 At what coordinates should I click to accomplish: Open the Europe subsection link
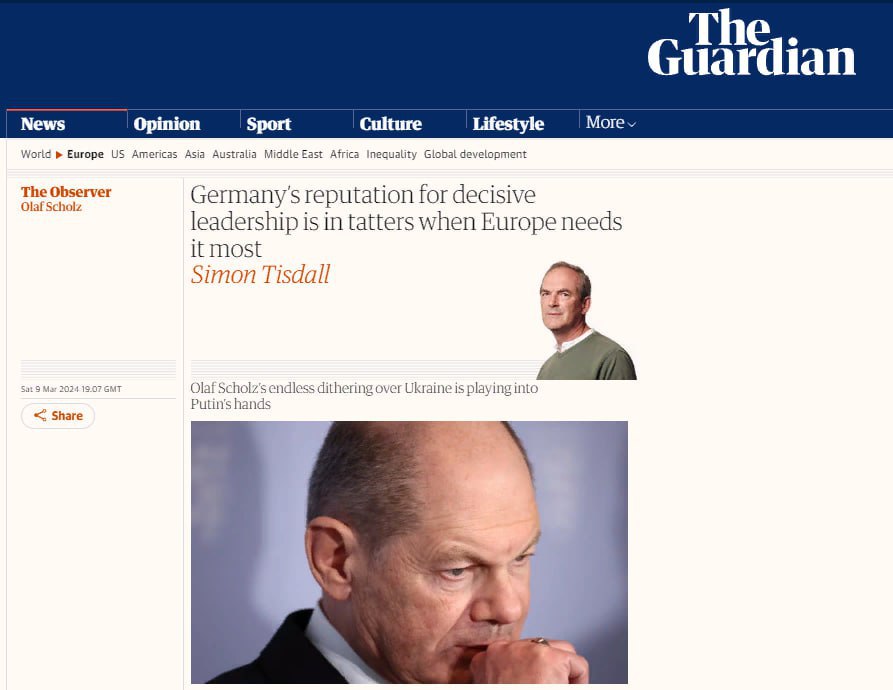point(85,154)
